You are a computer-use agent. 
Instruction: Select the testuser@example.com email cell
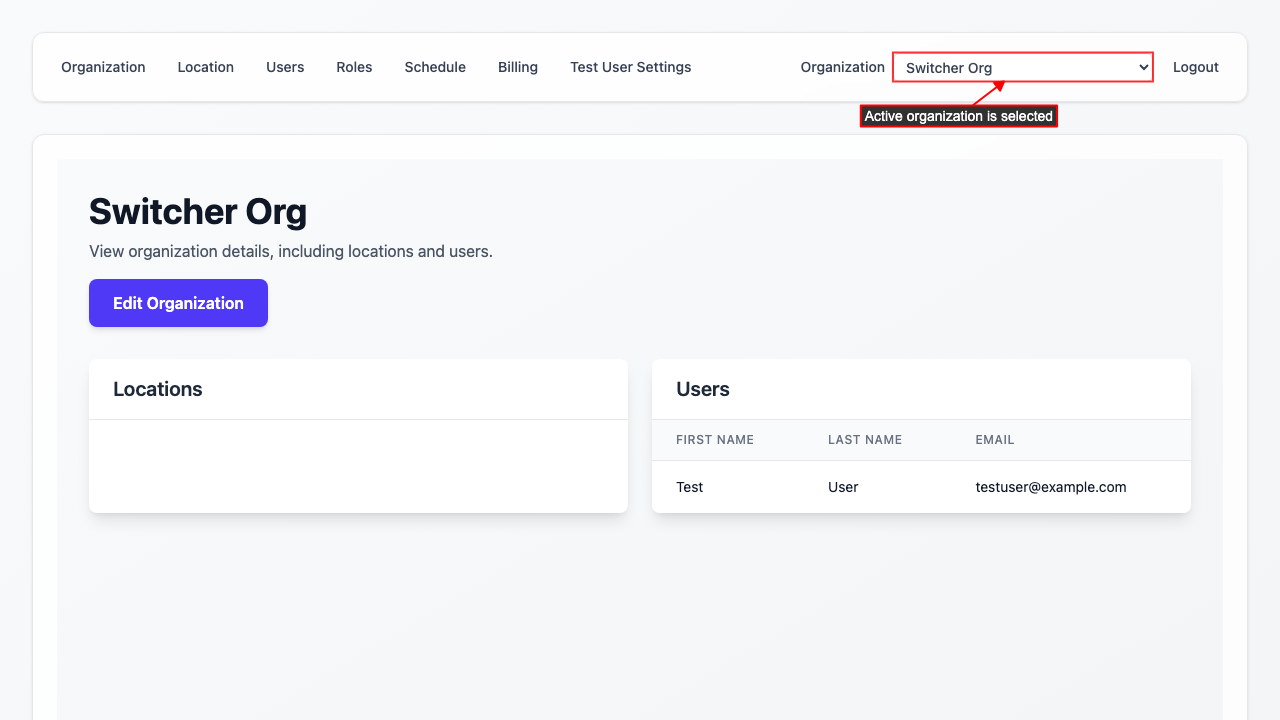1051,487
